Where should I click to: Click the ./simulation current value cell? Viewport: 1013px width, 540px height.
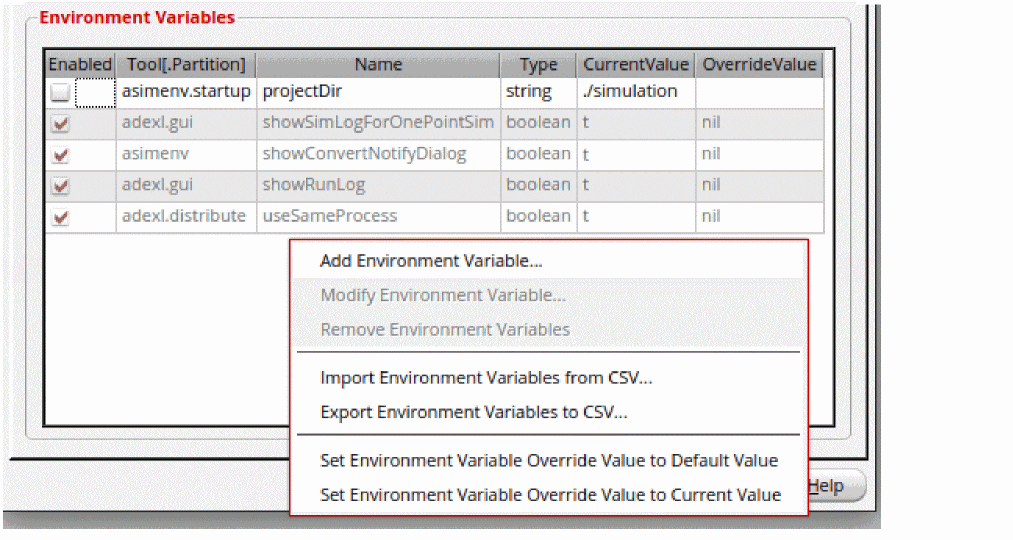pyautogui.click(x=636, y=92)
